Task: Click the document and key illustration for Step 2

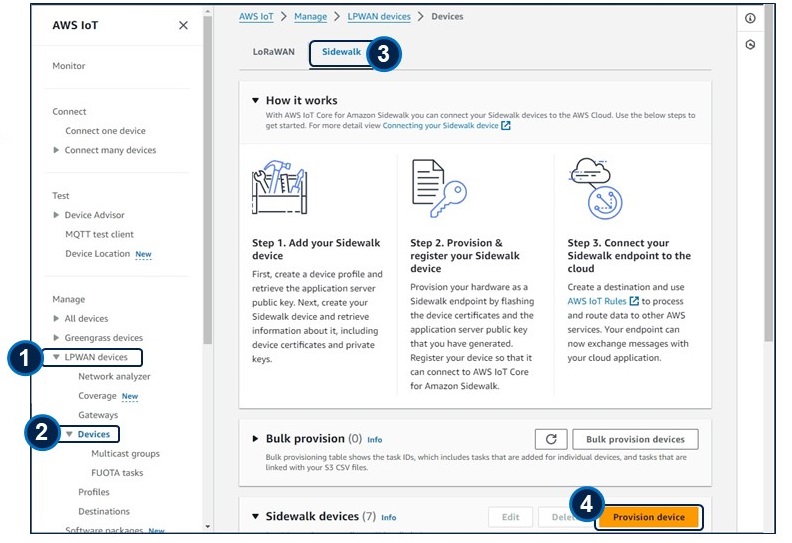Action: 439,188
